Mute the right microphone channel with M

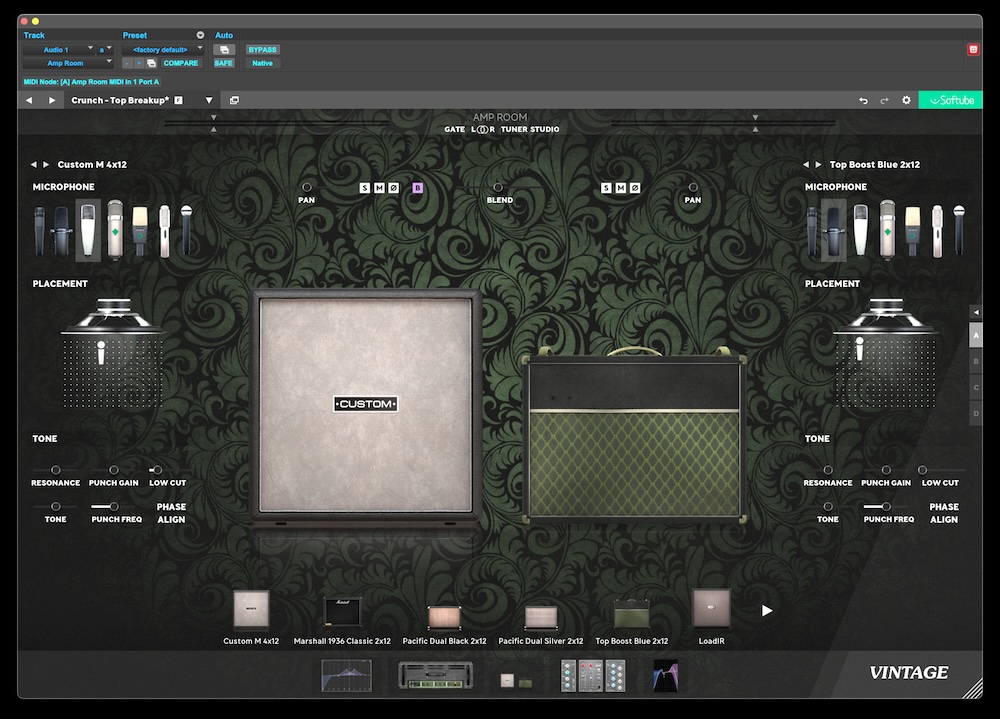[x=621, y=186]
